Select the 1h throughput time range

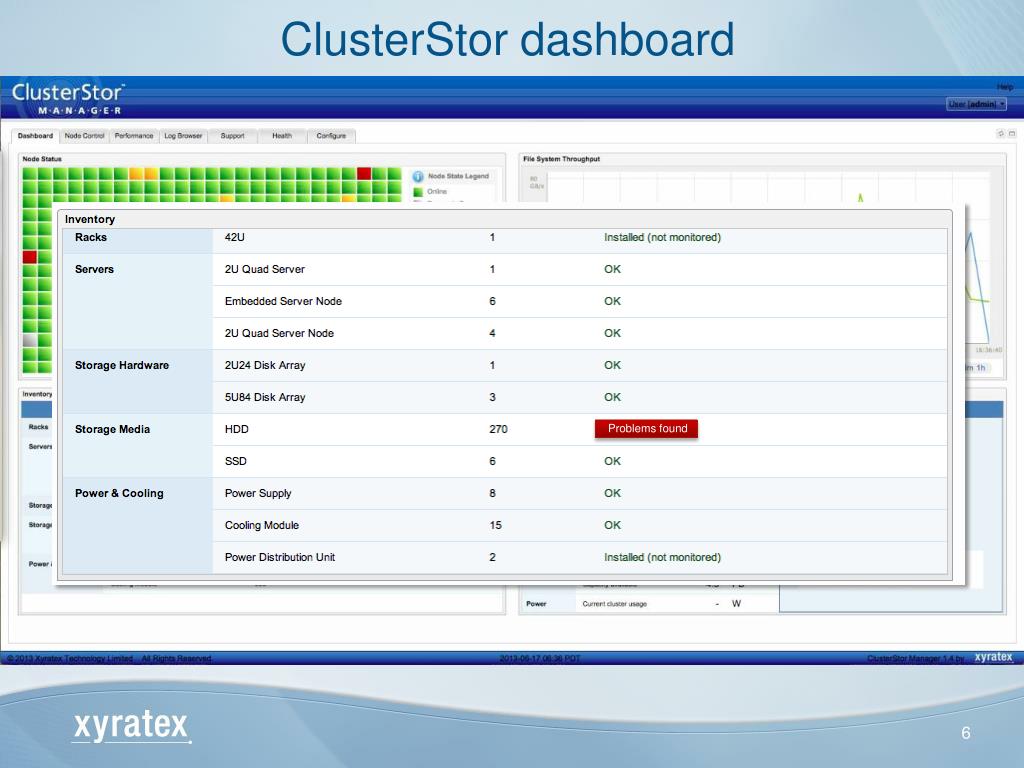981,368
